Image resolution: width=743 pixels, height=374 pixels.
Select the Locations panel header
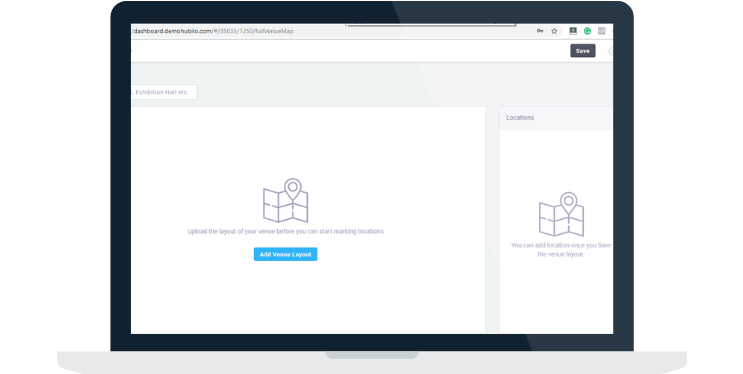(x=556, y=118)
